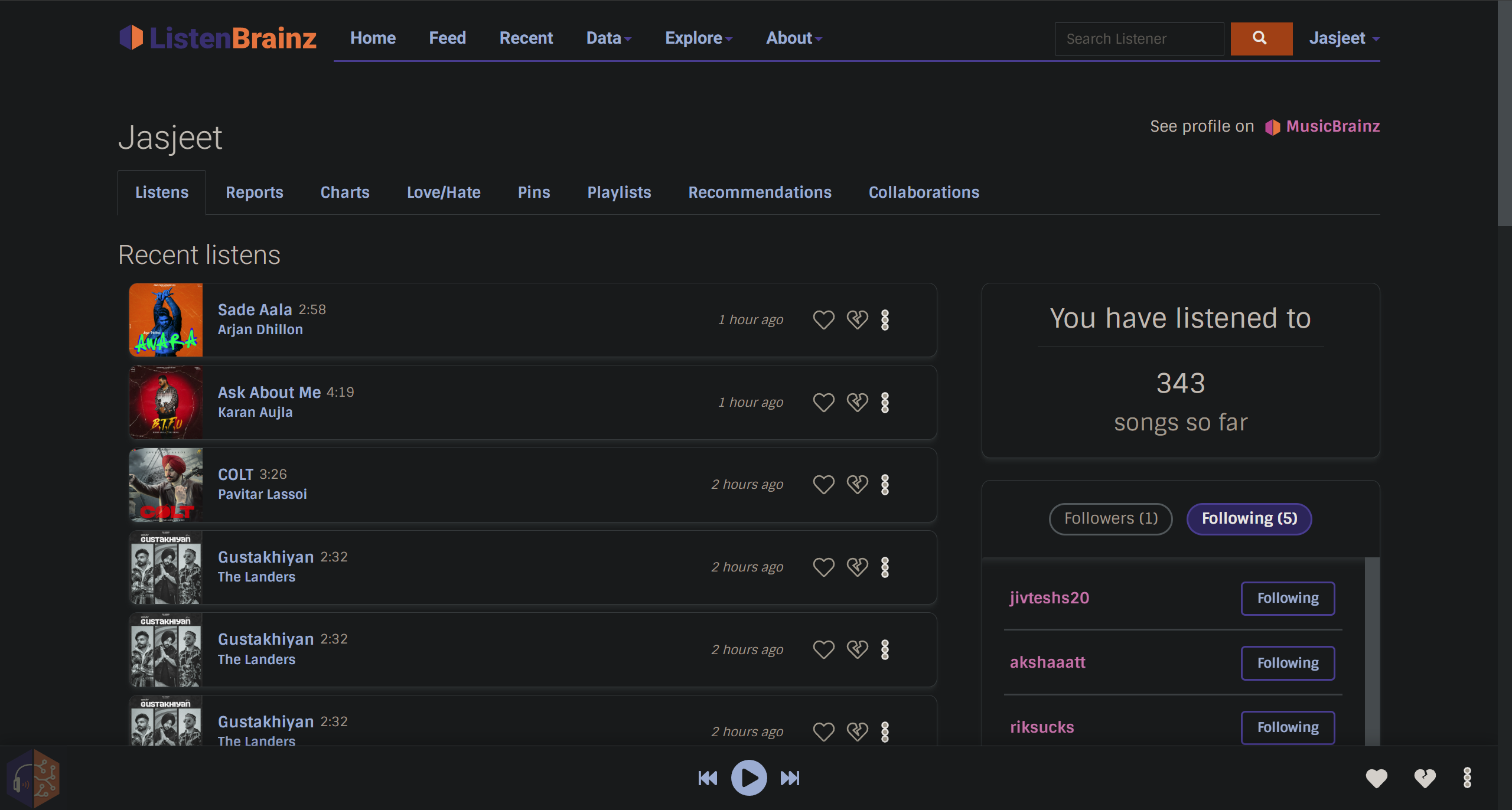This screenshot has height=810, width=1512.
Task: Switch to the Charts tab
Action: coord(345,192)
